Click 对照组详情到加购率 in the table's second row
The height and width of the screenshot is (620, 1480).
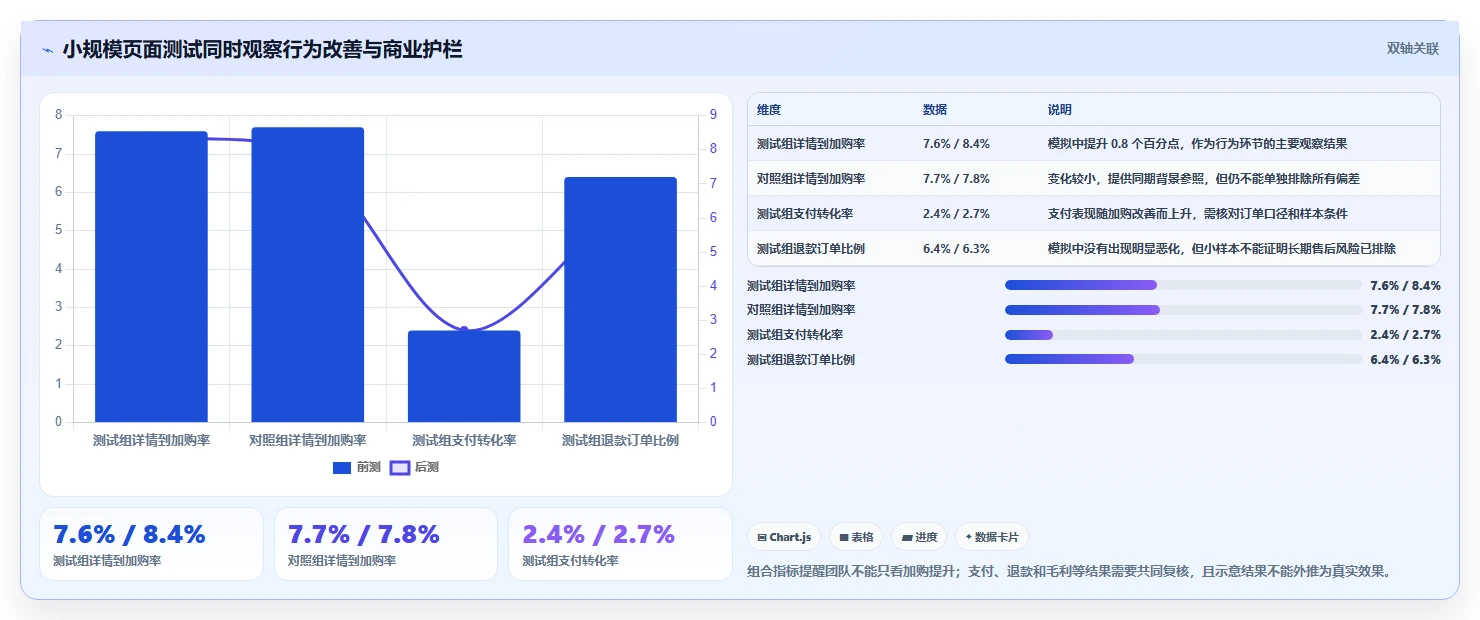point(811,179)
